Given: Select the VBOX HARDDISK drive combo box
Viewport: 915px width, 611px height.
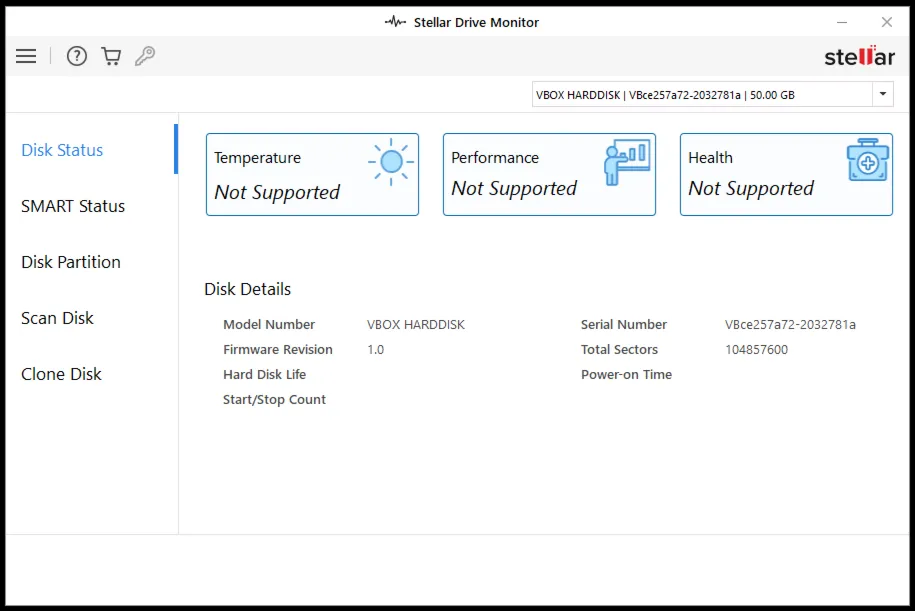Looking at the screenshot, I should pos(713,95).
